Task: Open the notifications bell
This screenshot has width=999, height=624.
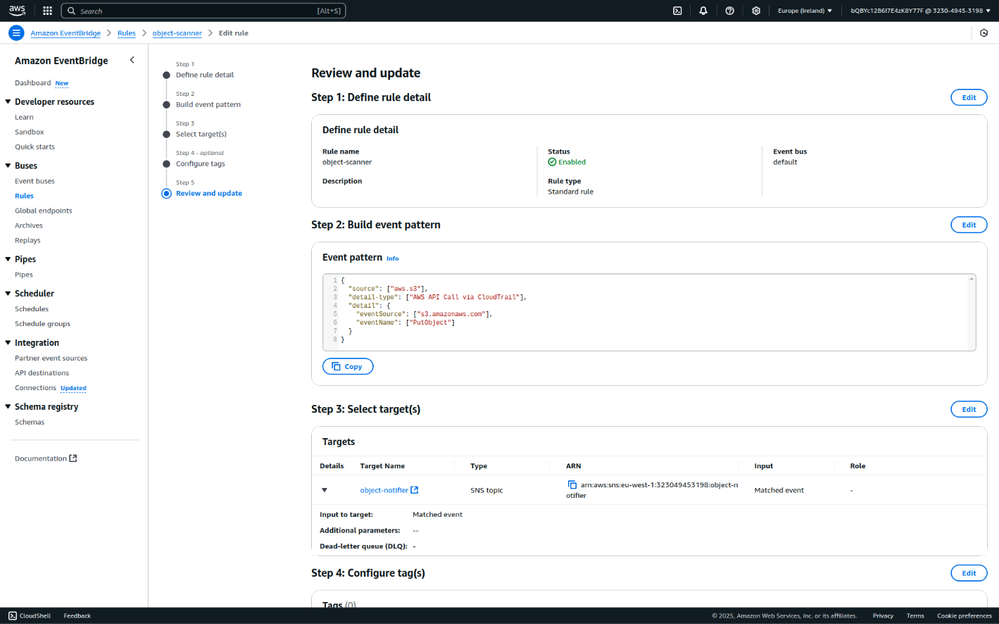Action: (703, 11)
